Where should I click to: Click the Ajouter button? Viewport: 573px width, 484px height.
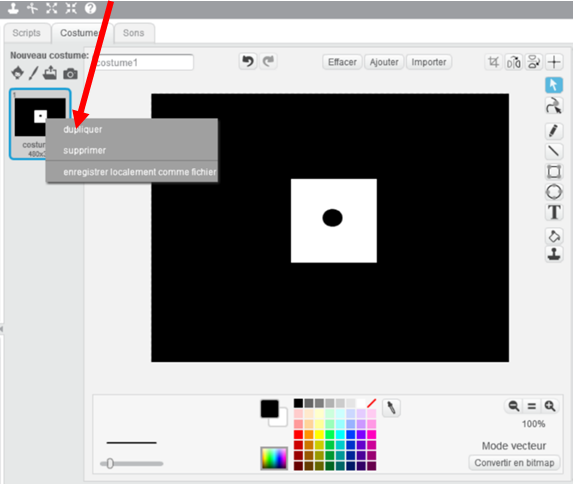tap(384, 62)
